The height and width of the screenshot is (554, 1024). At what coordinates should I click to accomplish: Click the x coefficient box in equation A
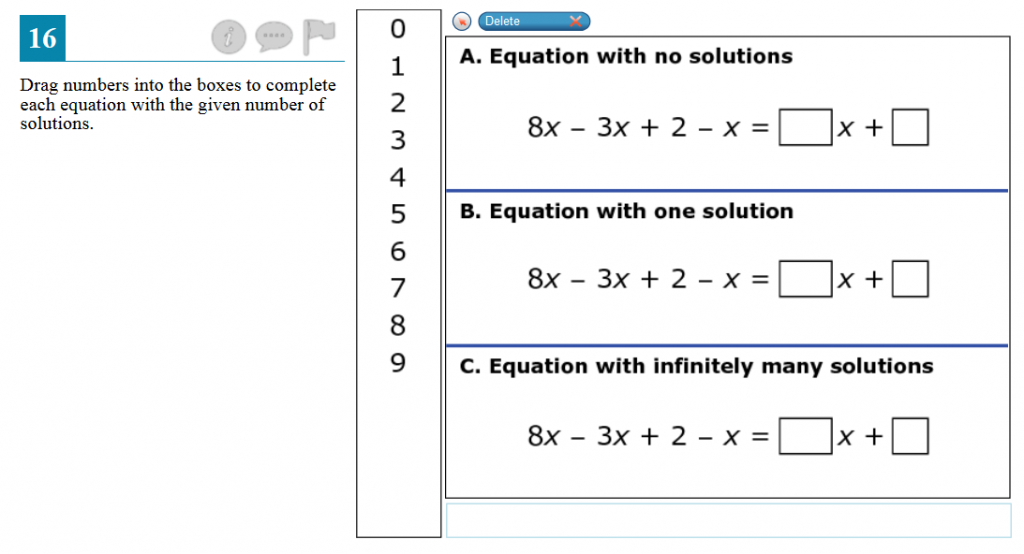tap(805, 128)
